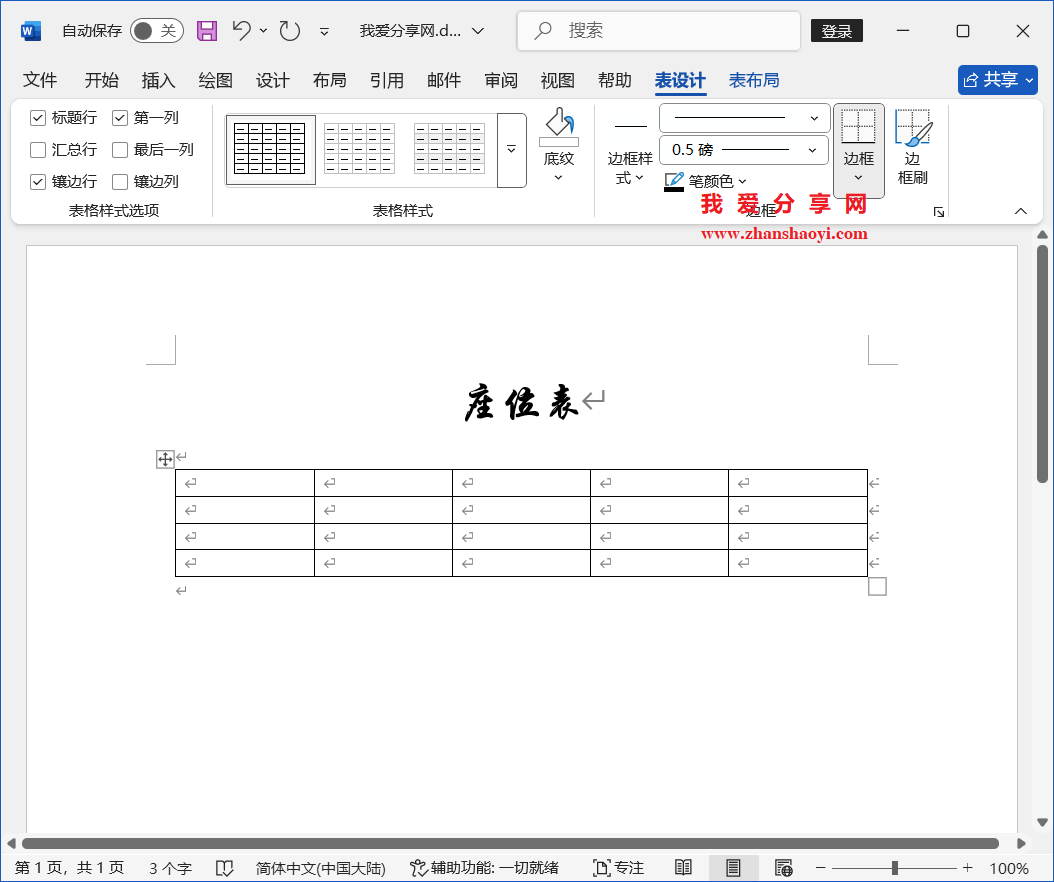Open the border group dialog launcher

(938, 212)
